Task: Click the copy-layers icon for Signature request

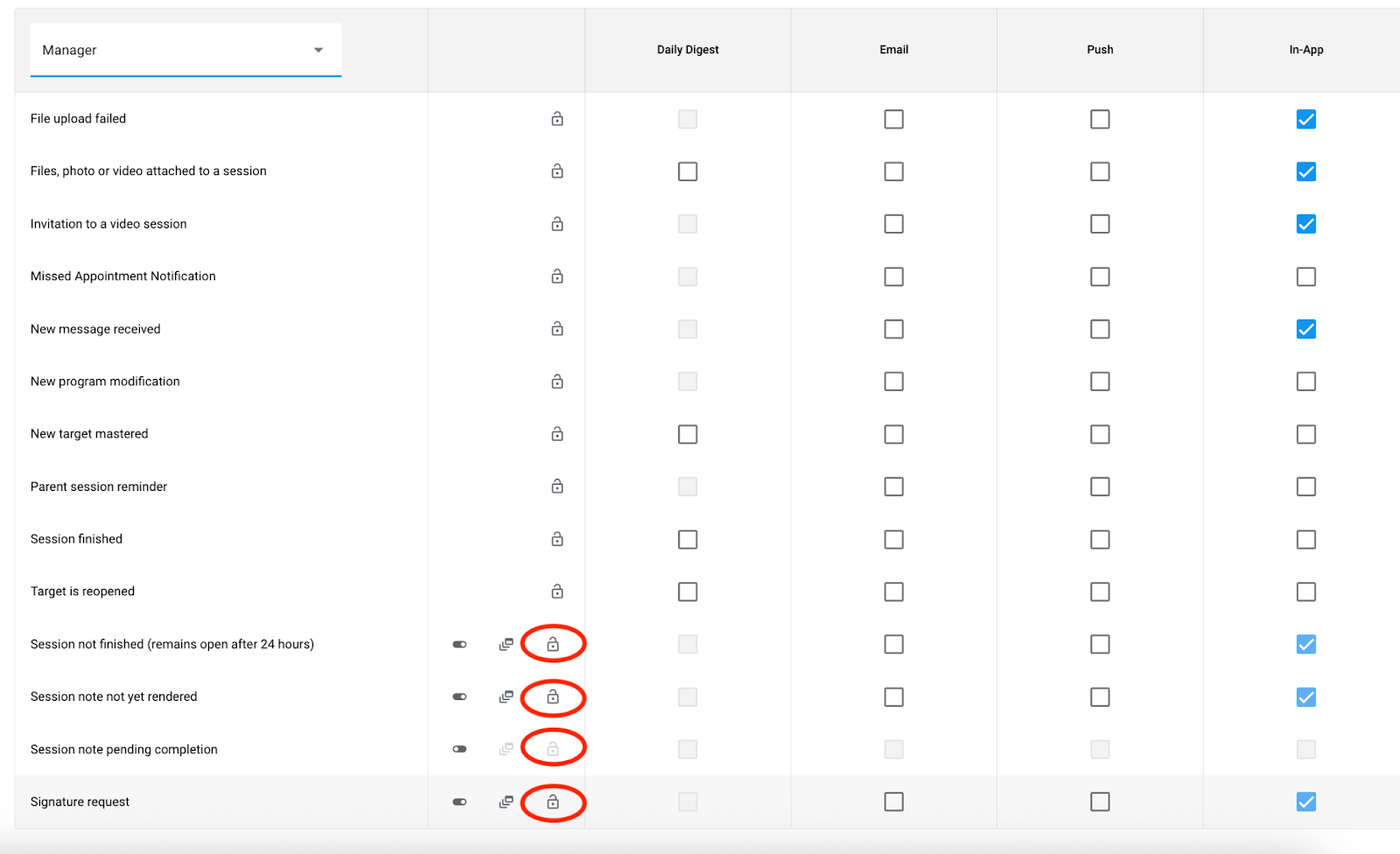Action: pos(506,802)
